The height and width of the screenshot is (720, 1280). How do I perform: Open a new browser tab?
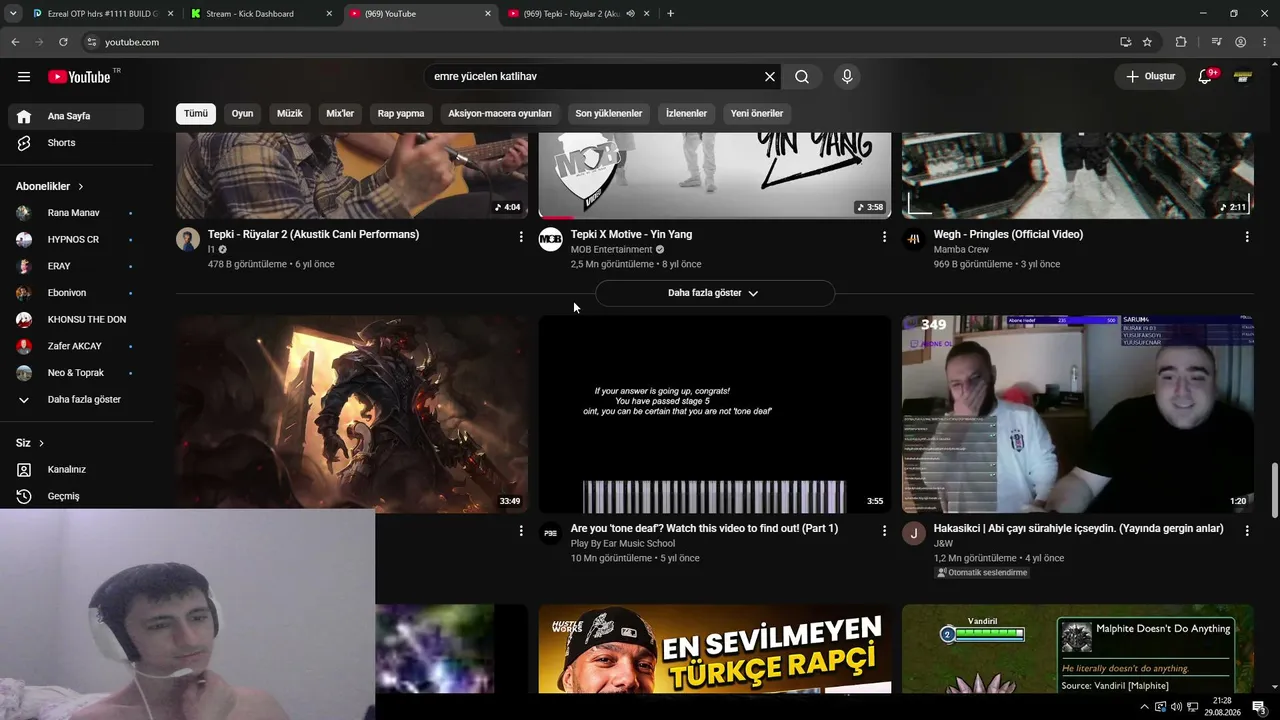[670, 14]
